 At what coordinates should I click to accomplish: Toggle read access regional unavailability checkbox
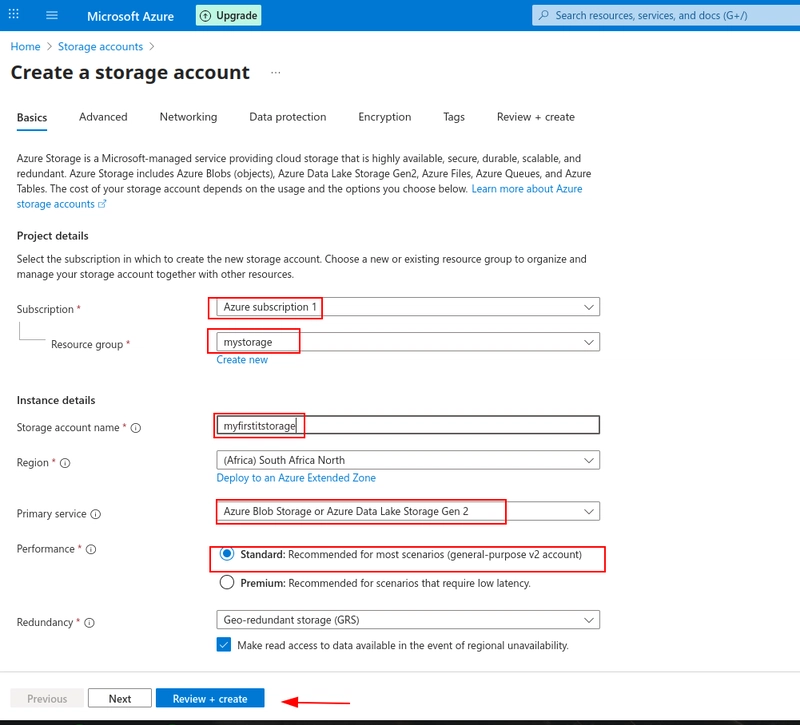click(223, 645)
